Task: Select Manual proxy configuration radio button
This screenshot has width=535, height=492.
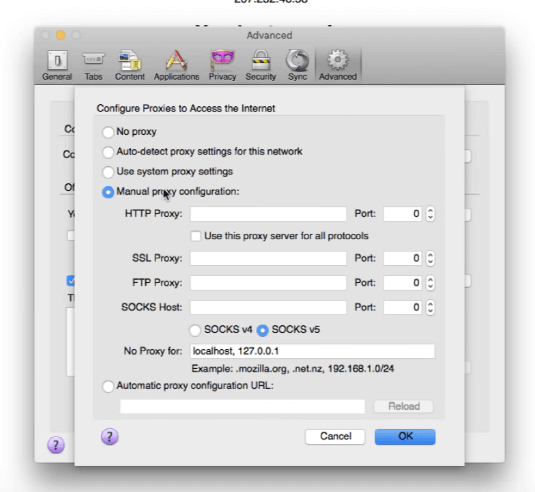Action: click(x=108, y=192)
